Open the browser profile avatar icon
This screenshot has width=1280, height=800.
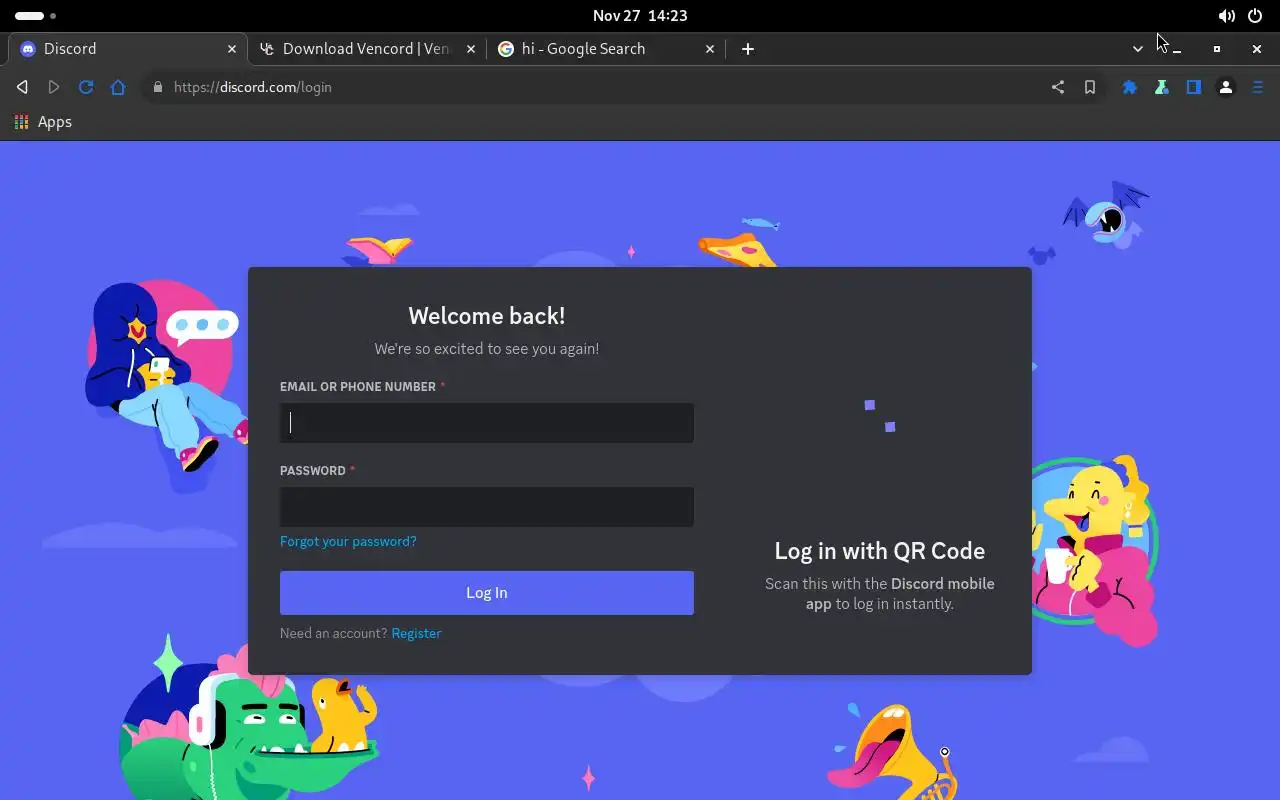[1226, 87]
